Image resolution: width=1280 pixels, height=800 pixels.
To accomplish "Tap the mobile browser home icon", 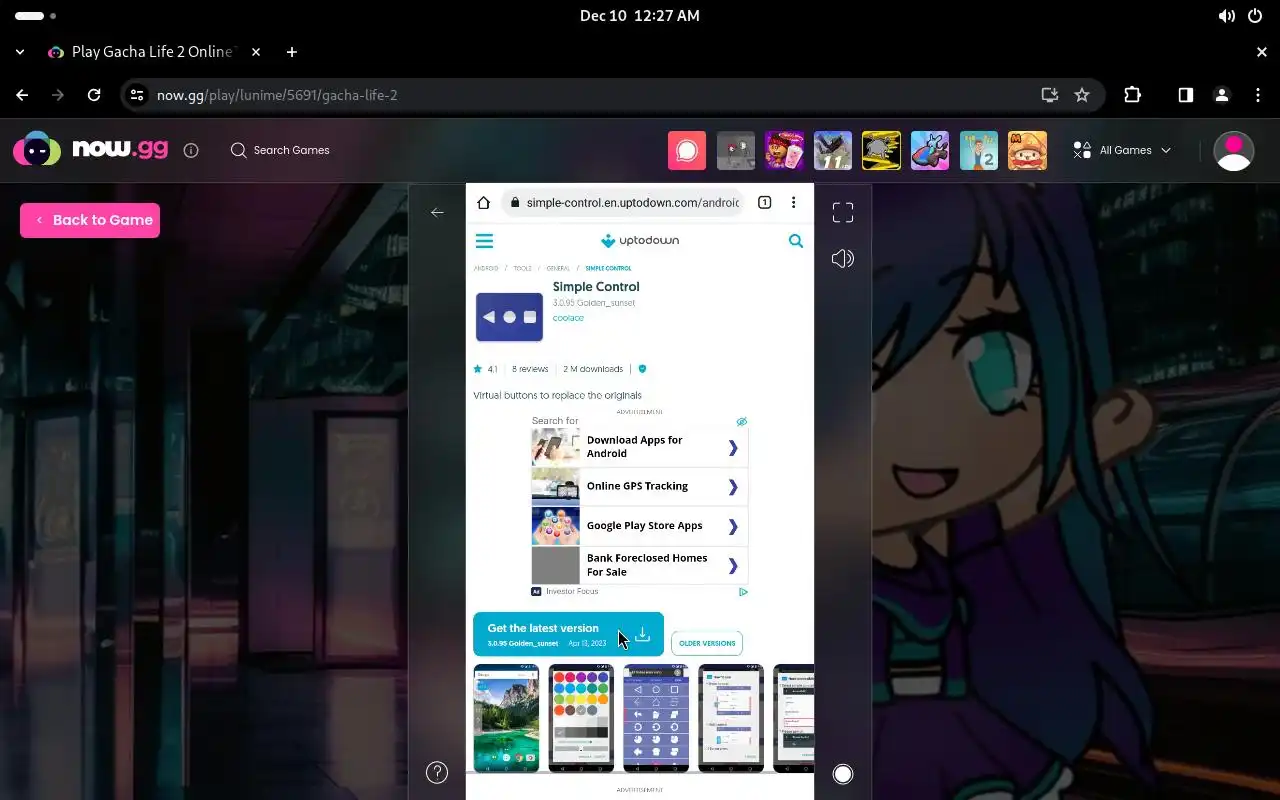I will (483, 202).
